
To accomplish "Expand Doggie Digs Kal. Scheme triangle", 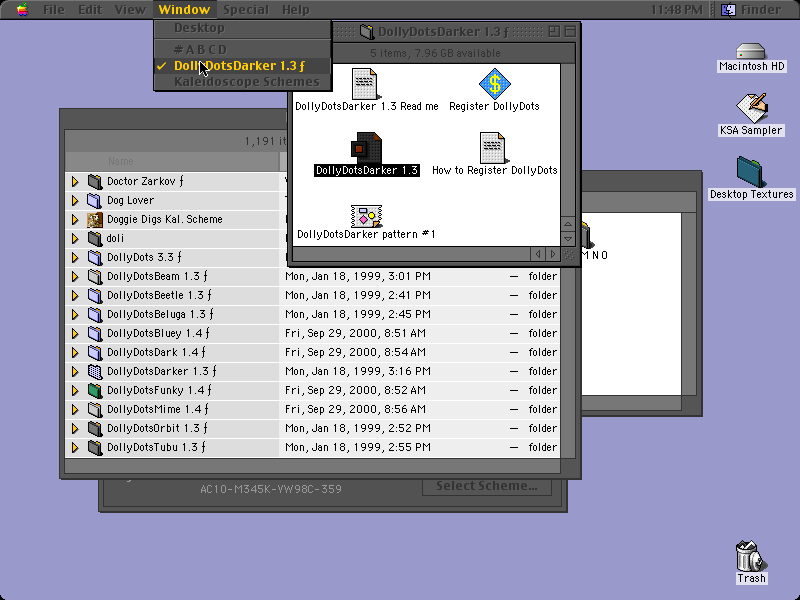I will coord(75,219).
